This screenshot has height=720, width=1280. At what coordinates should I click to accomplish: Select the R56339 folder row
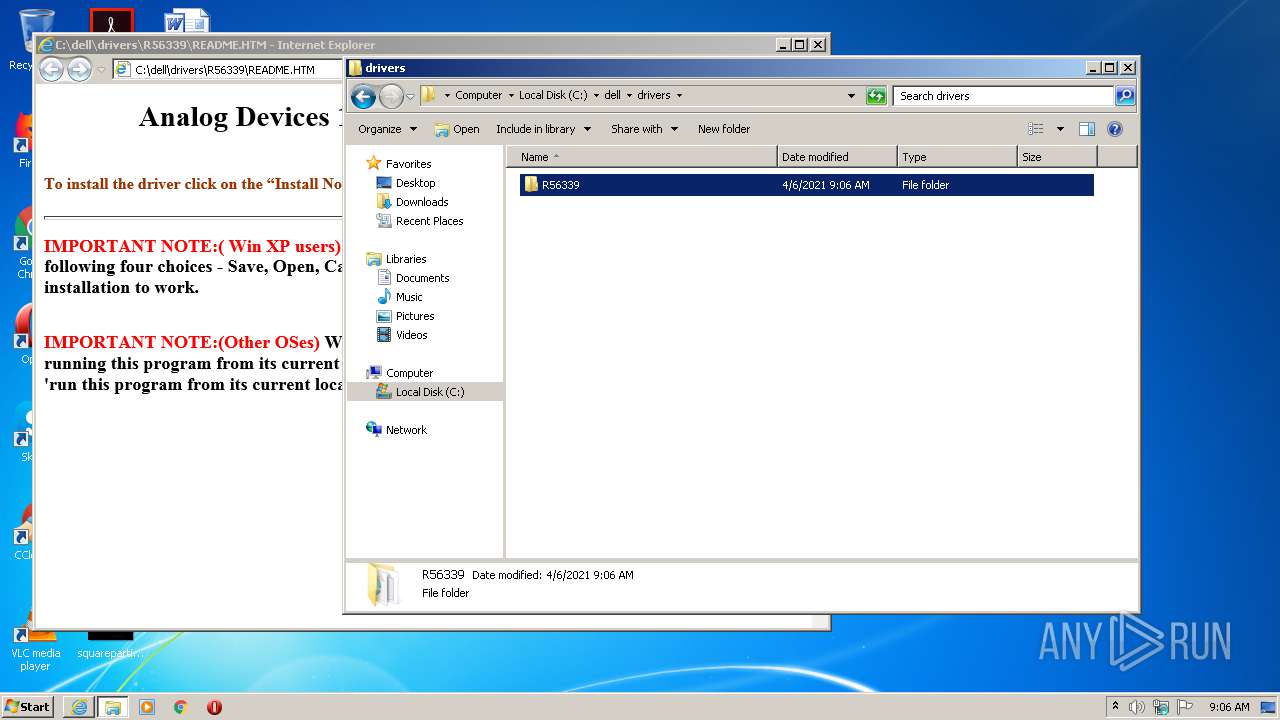tap(807, 185)
